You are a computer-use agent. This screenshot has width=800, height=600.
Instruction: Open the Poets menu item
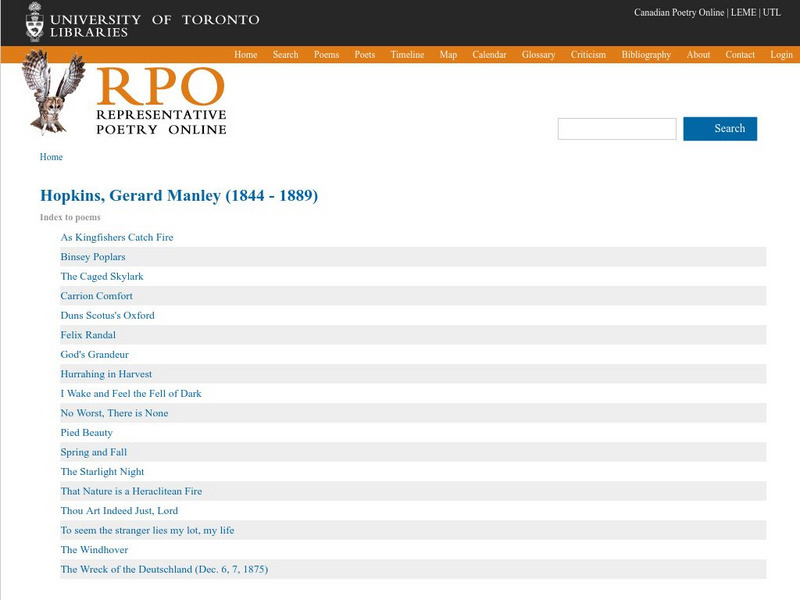coord(365,55)
